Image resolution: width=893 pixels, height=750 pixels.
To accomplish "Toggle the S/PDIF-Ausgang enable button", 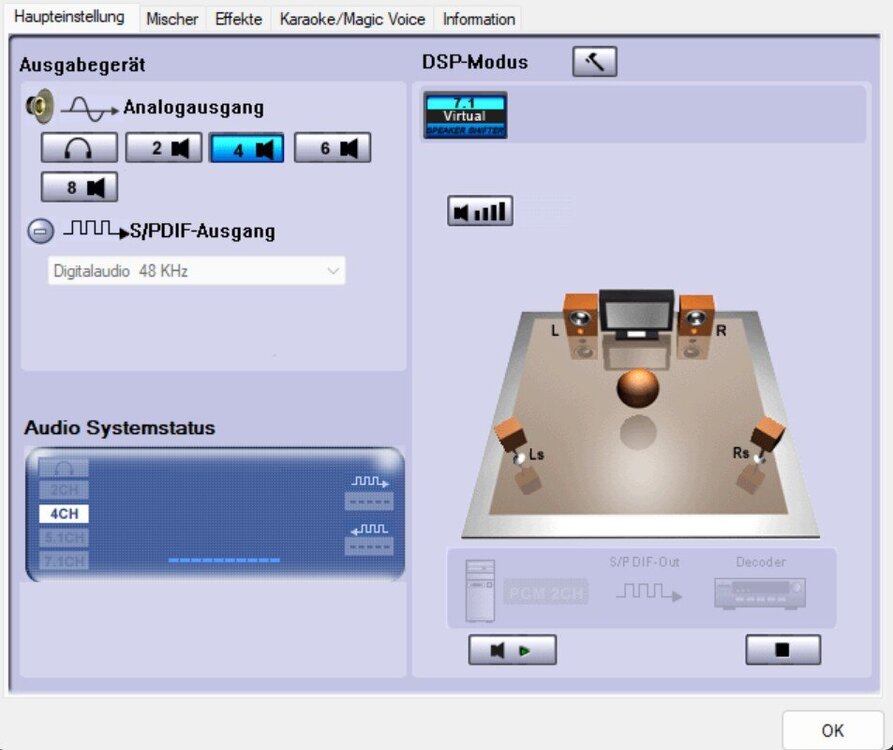I will (40, 231).
